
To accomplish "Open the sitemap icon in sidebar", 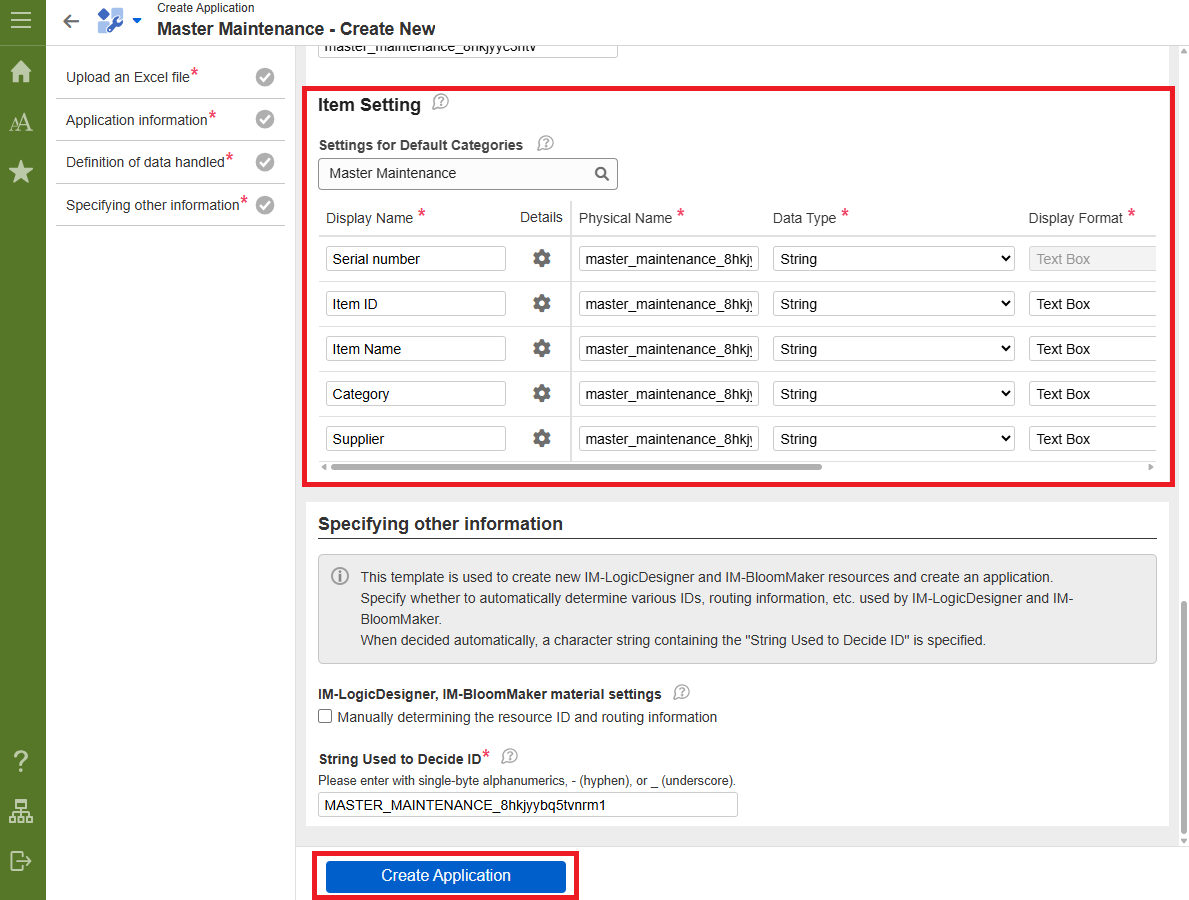I will tap(21, 811).
